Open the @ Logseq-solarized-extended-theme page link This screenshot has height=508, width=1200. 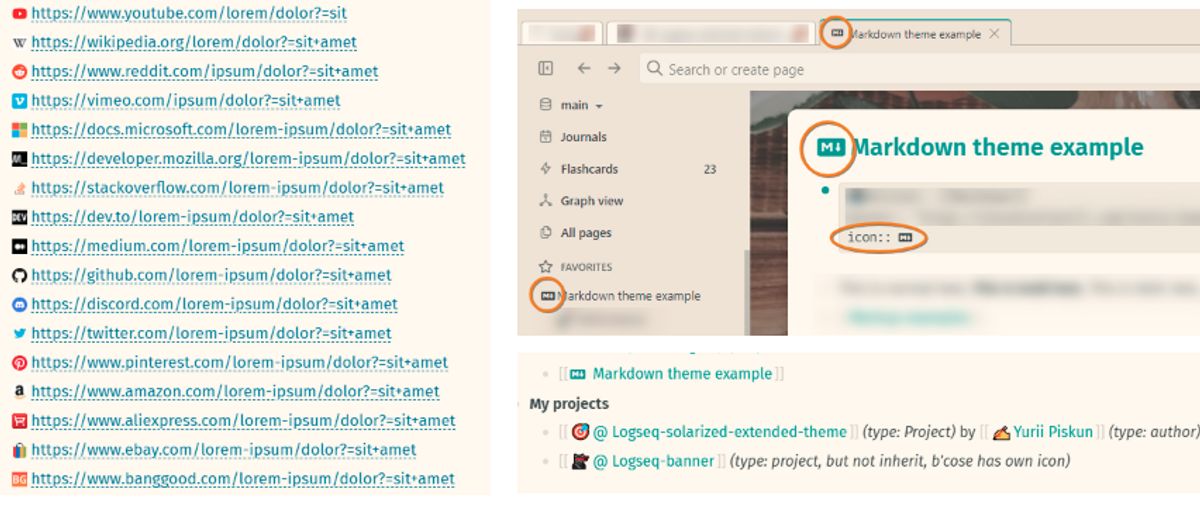click(720, 432)
